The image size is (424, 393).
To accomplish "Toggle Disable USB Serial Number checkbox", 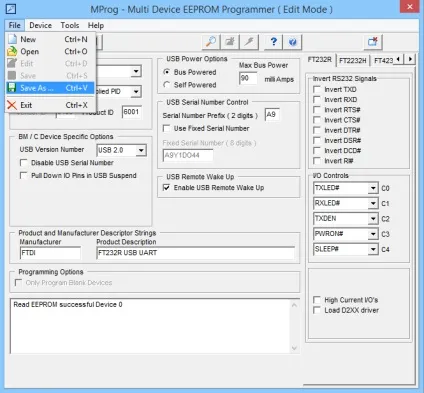I will coord(23,163).
